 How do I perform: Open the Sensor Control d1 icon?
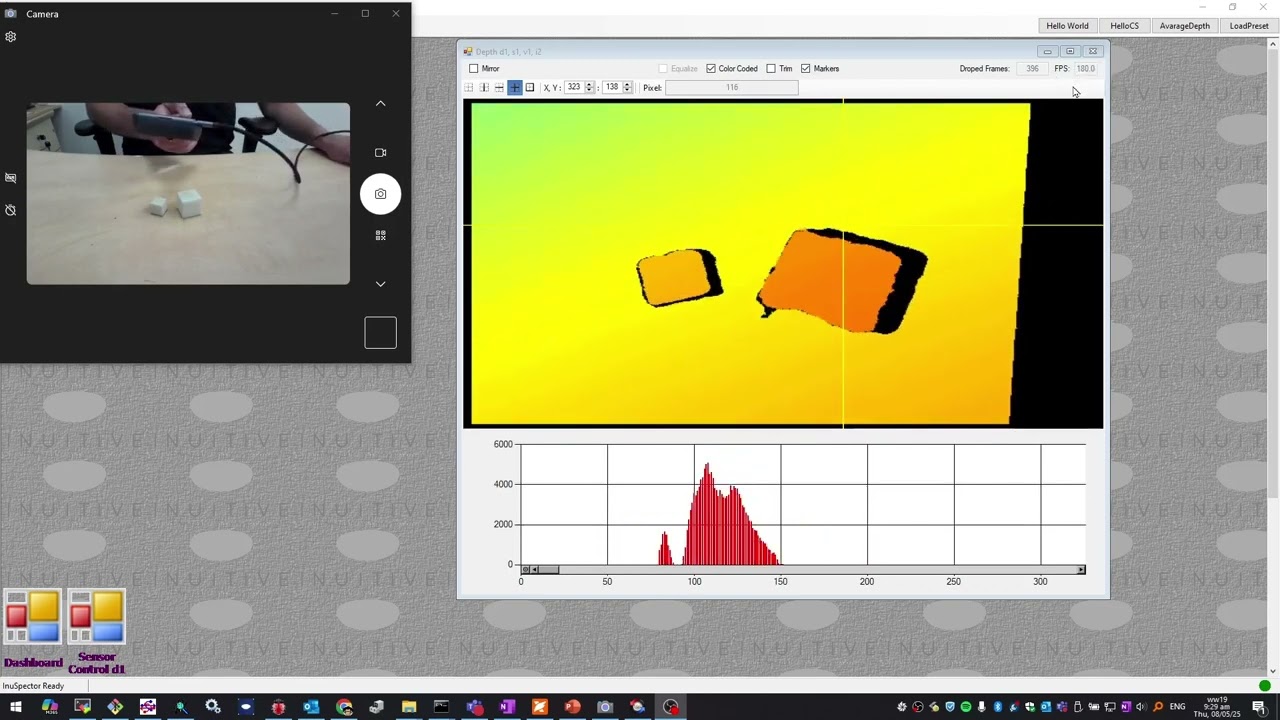97,632
